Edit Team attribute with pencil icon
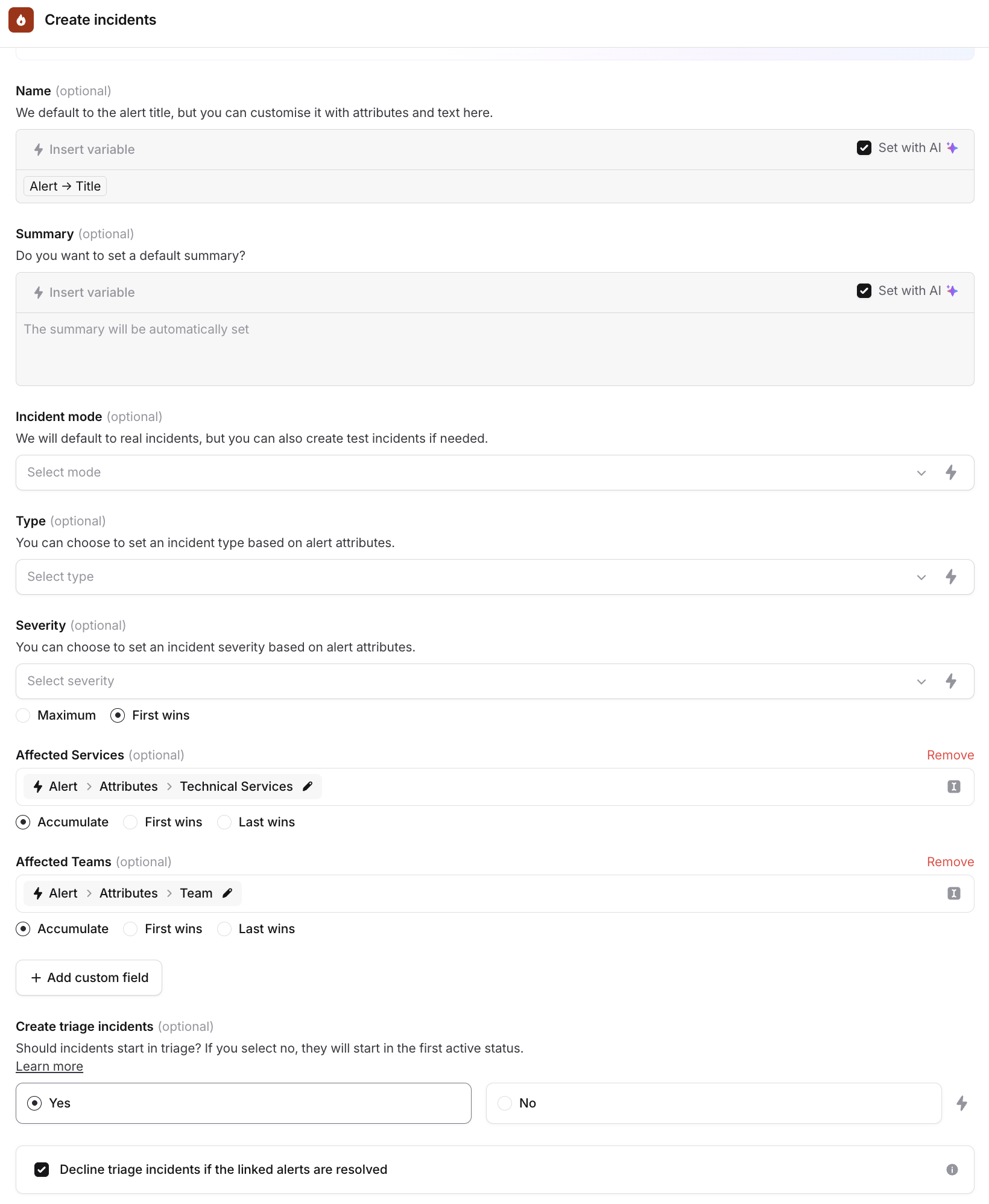The image size is (989, 1204). 227,893
